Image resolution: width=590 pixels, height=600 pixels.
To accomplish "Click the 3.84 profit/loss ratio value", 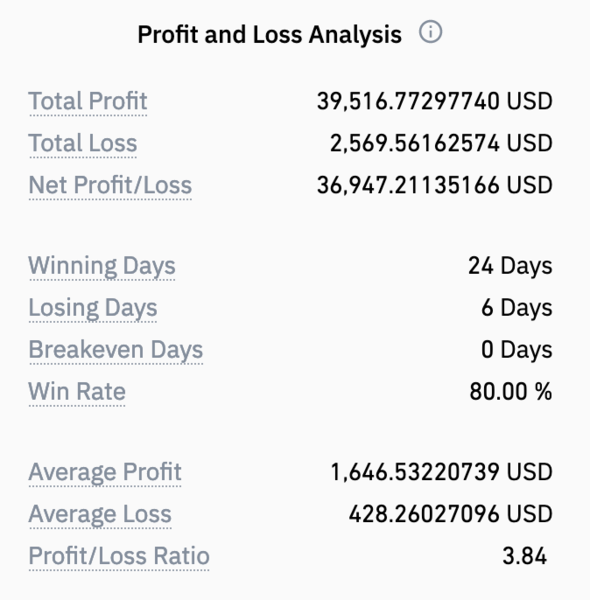I will [x=525, y=556].
